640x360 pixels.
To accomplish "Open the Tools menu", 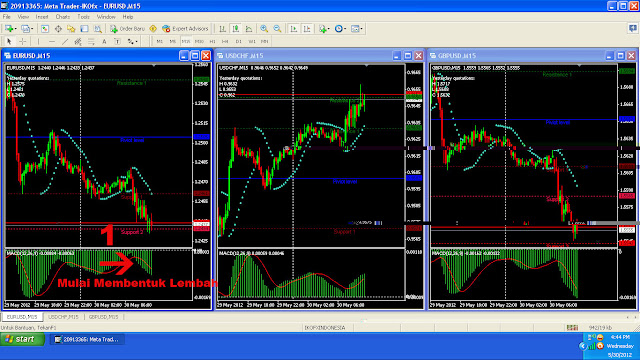I will pos(83,17).
